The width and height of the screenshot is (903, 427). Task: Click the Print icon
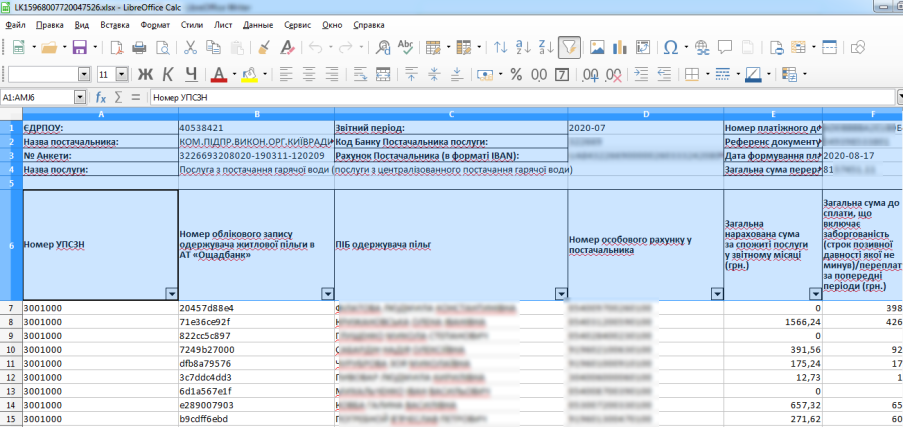click(x=140, y=47)
